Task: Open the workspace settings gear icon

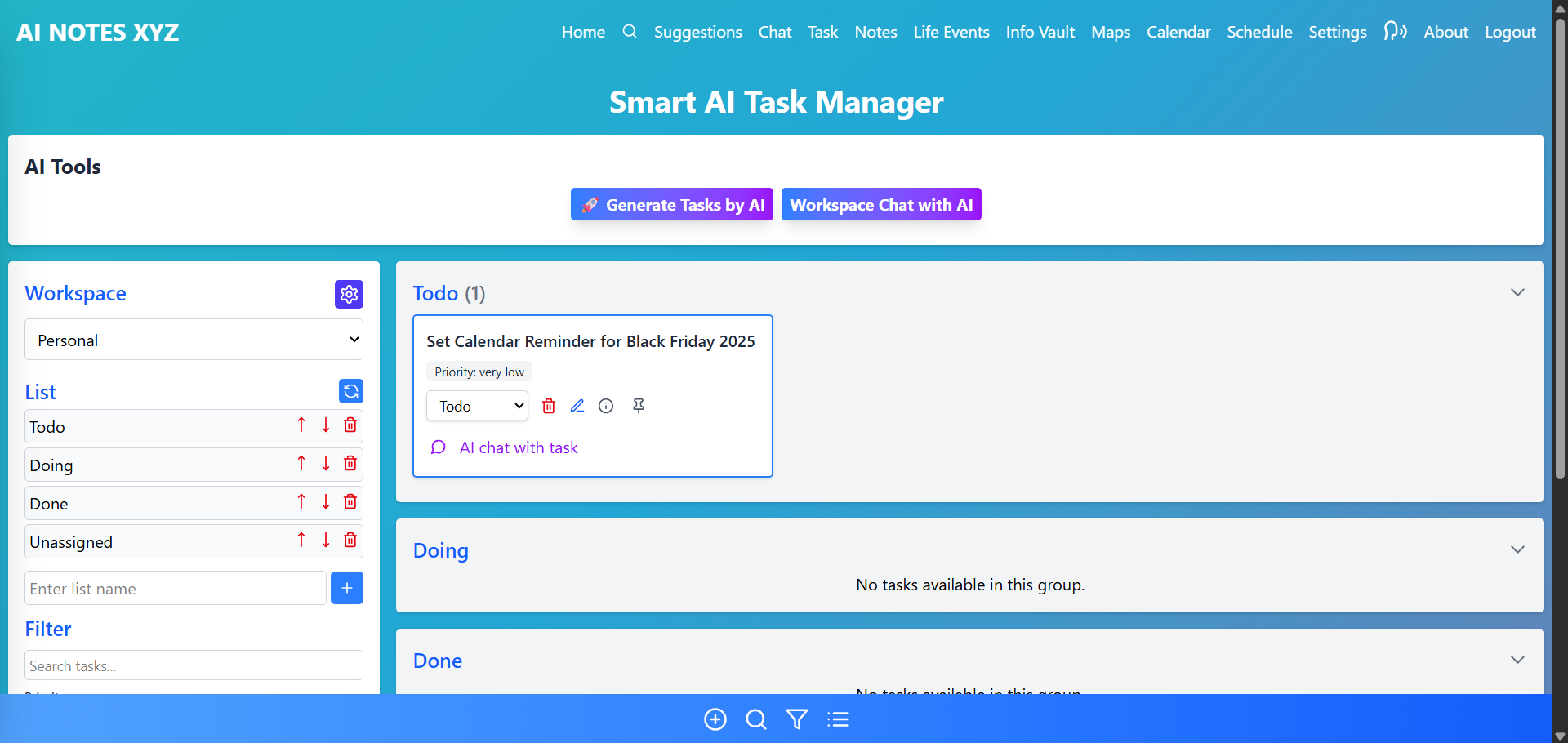Action: point(349,295)
